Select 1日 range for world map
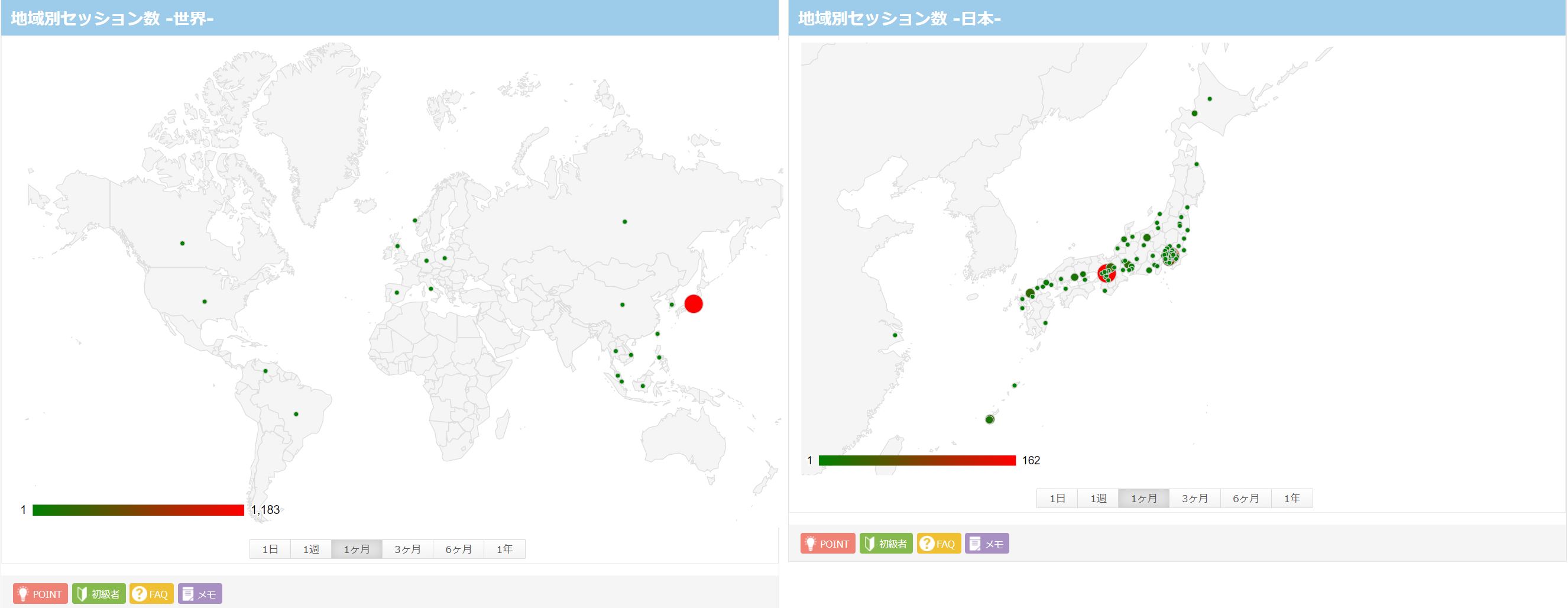Image resolution: width=1568 pixels, height=608 pixels. 270,549
